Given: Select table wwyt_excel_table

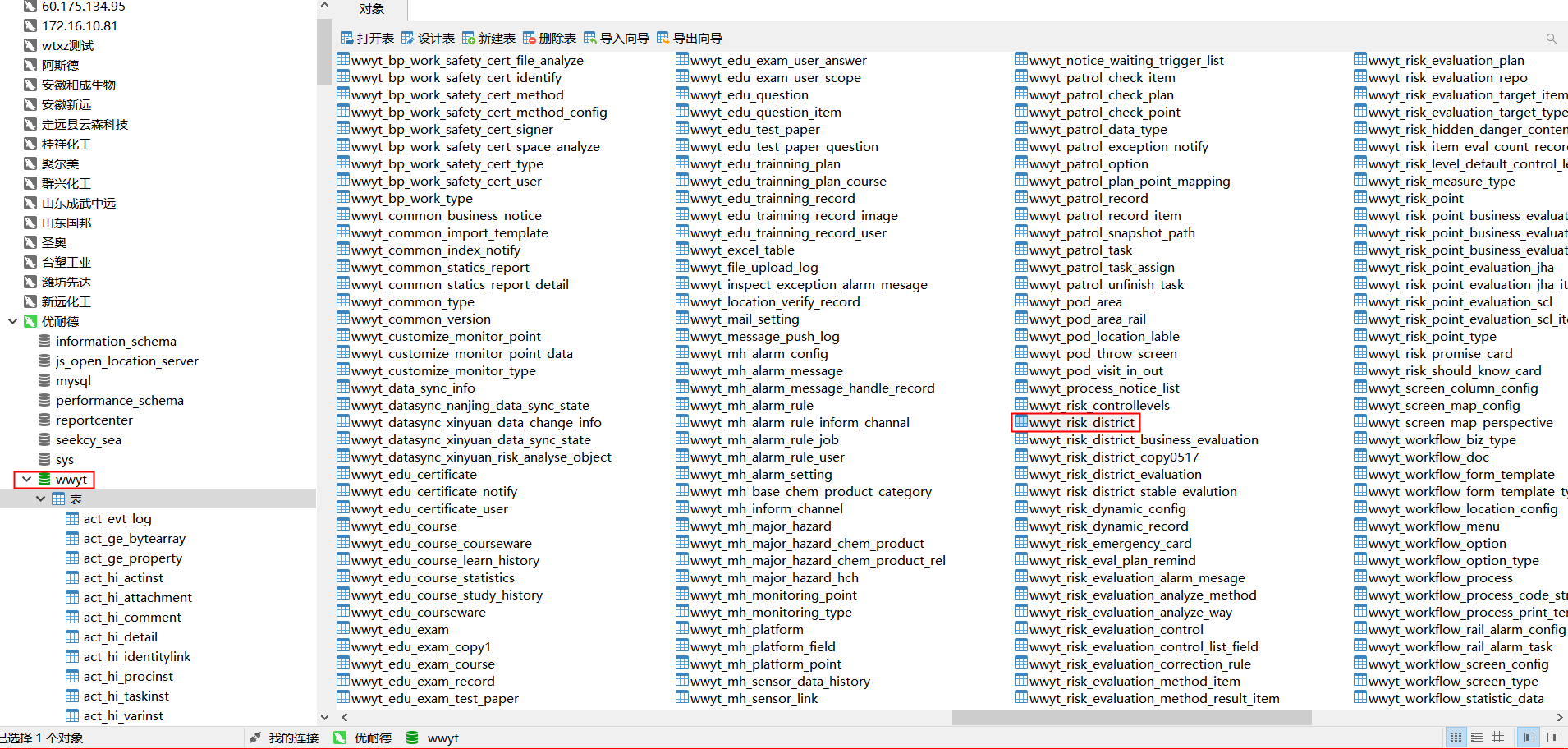Looking at the screenshot, I should pyautogui.click(x=742, y=250).
